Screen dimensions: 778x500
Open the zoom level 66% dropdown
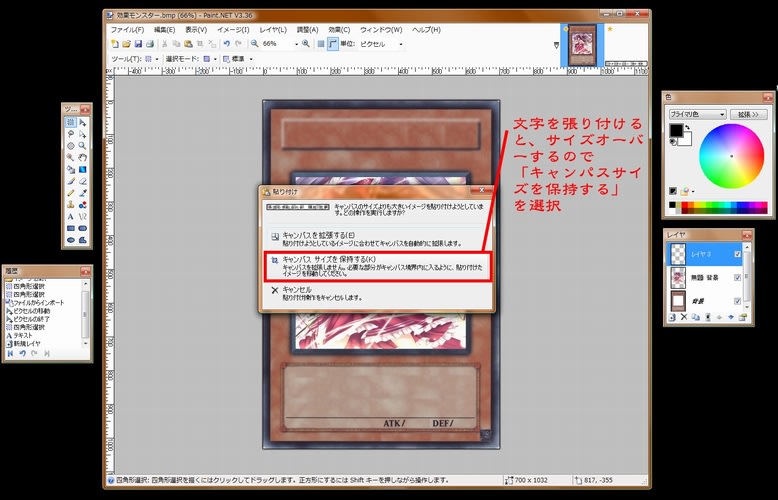[297, 44]
